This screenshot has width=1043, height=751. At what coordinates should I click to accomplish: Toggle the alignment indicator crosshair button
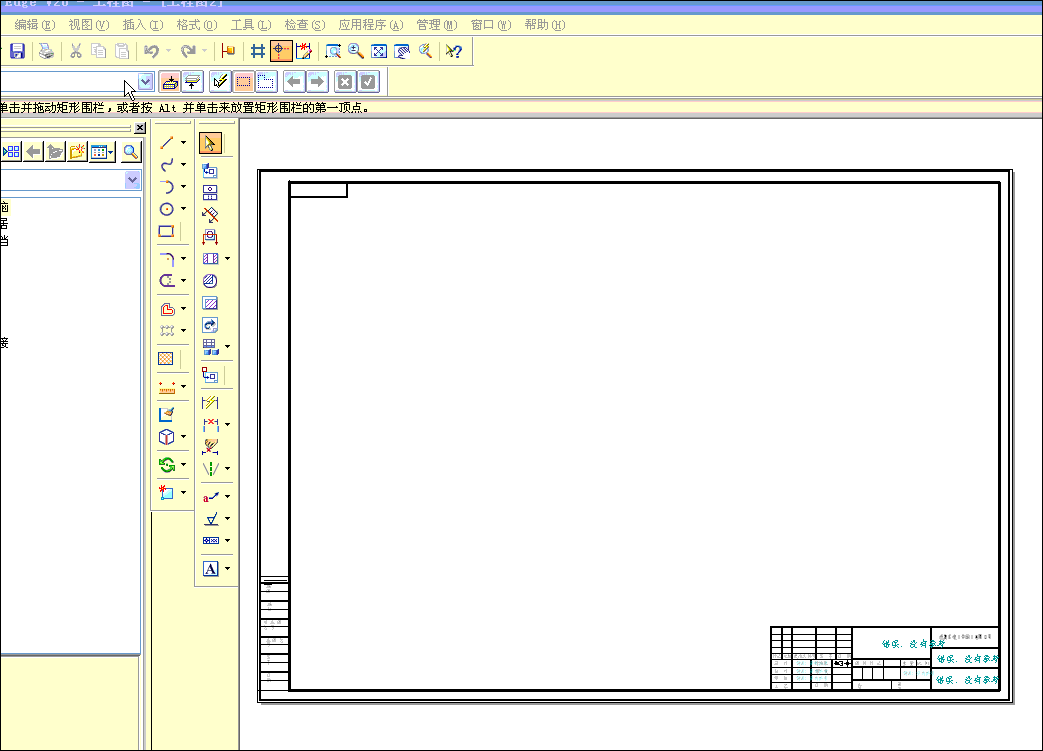[281, 51]
